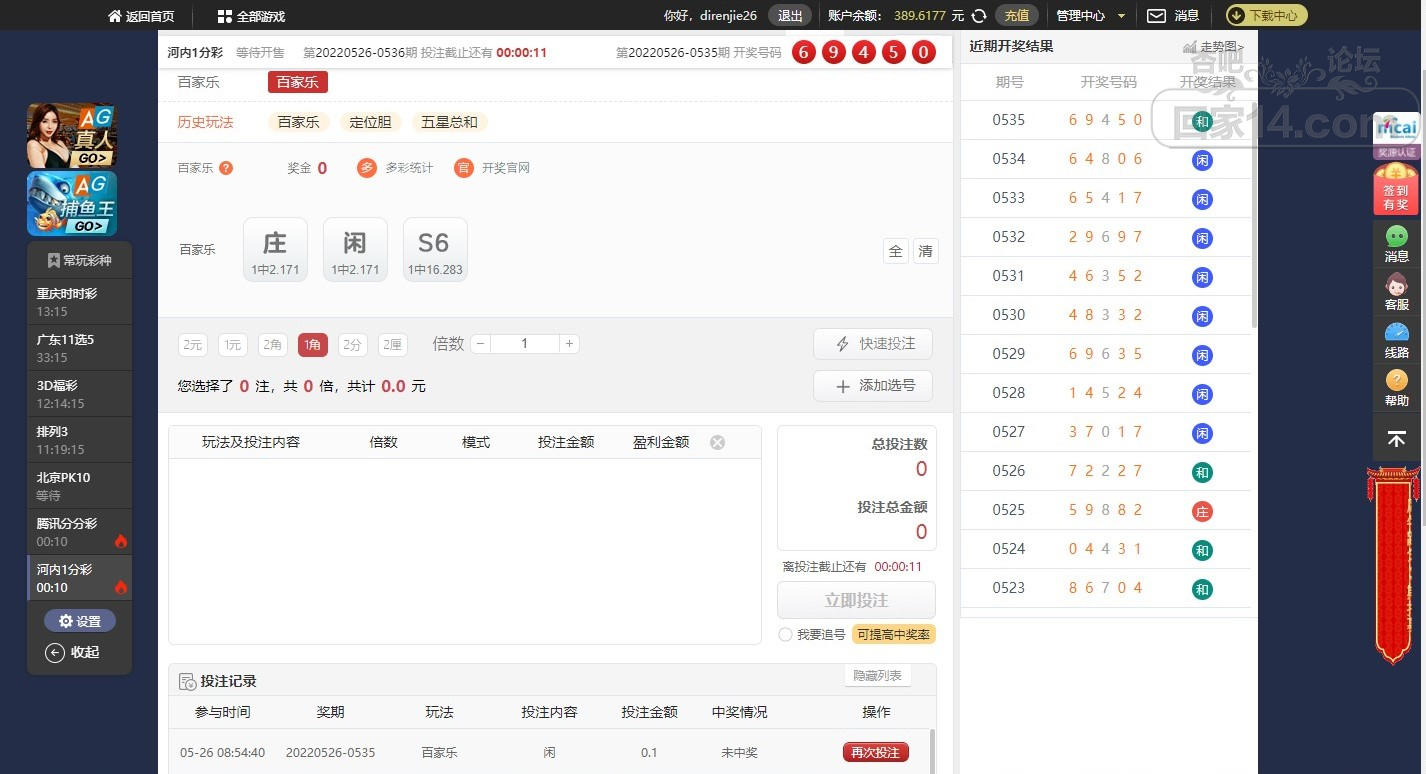Image resolution: width=1426 pixels, height=774 pixels.
Task: Enable the 我要追号 option
Action: tap(785, 635)
